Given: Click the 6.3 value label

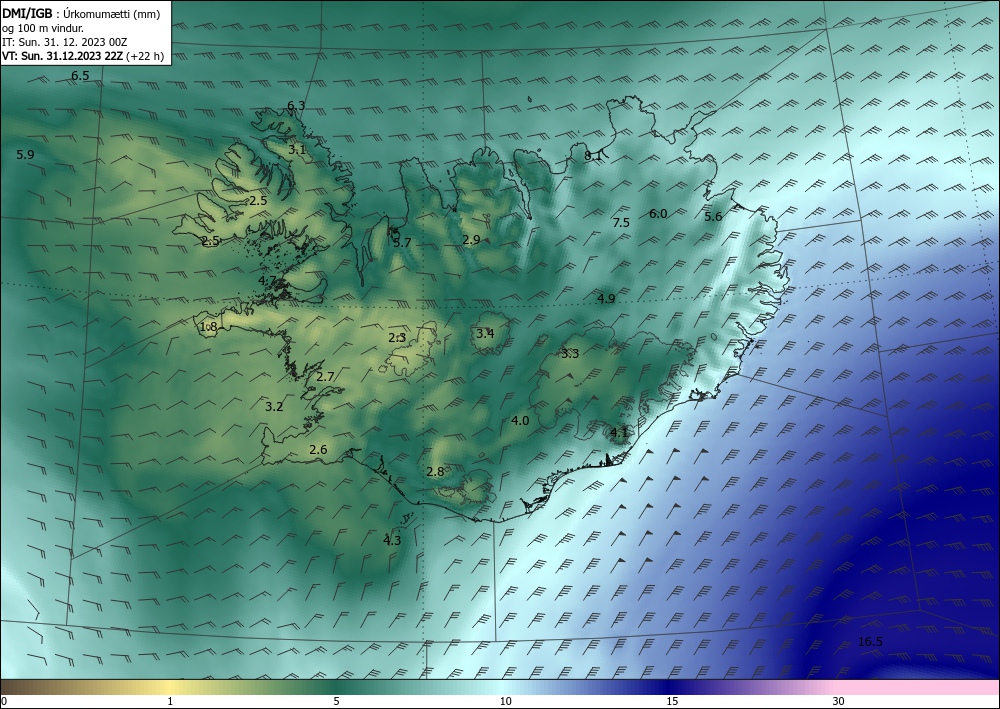Looking at the screenshot, I should [x=296, y=106].
